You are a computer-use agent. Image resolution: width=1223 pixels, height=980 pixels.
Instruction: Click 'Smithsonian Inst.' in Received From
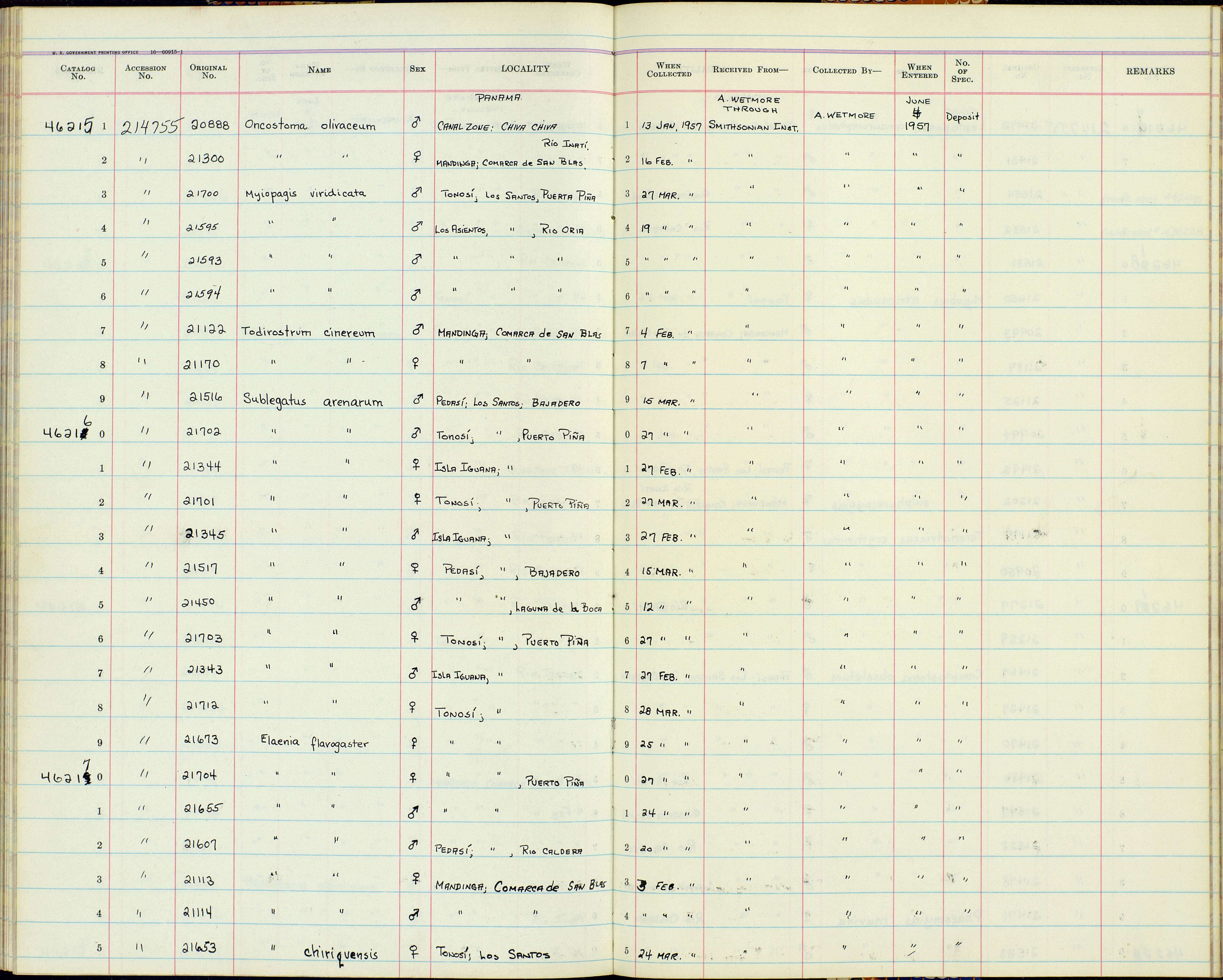754,127
